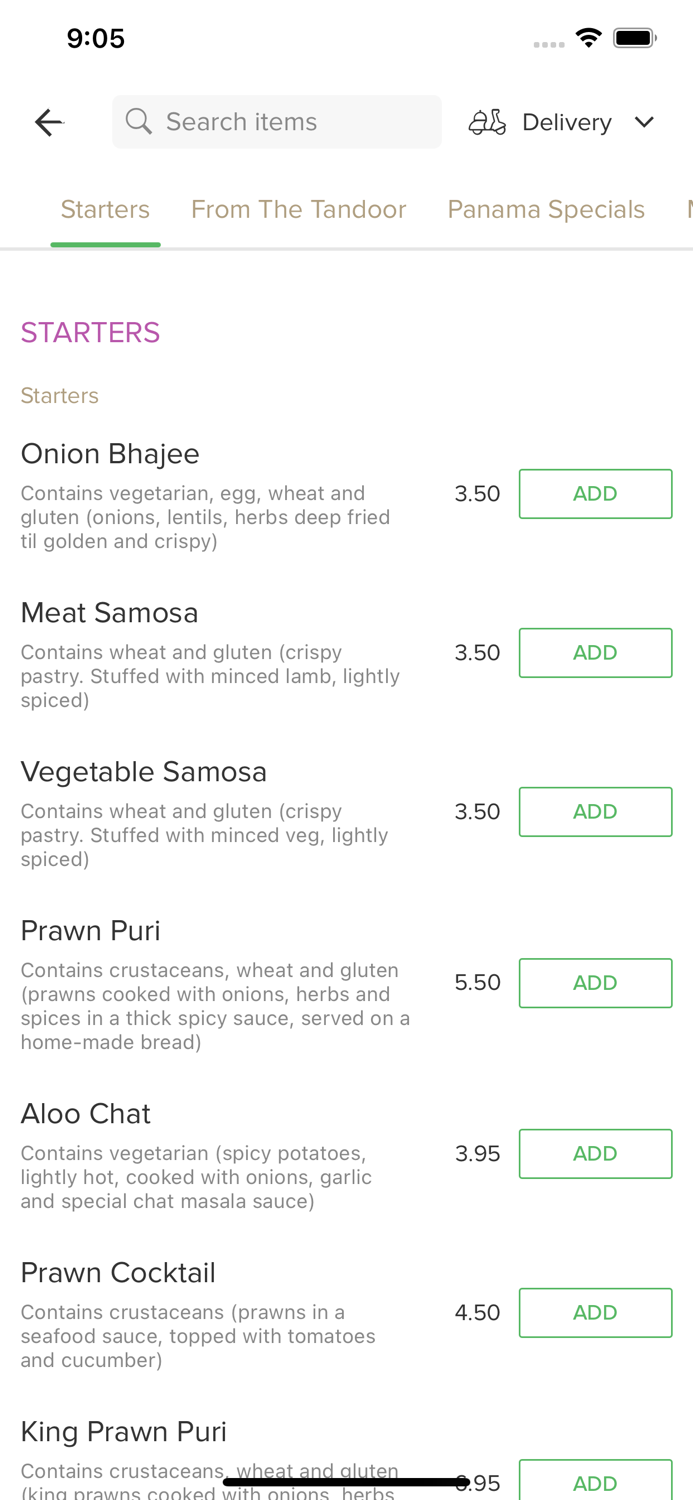
Task: Tap the delivery scooter icon
Action: (487, 122)
